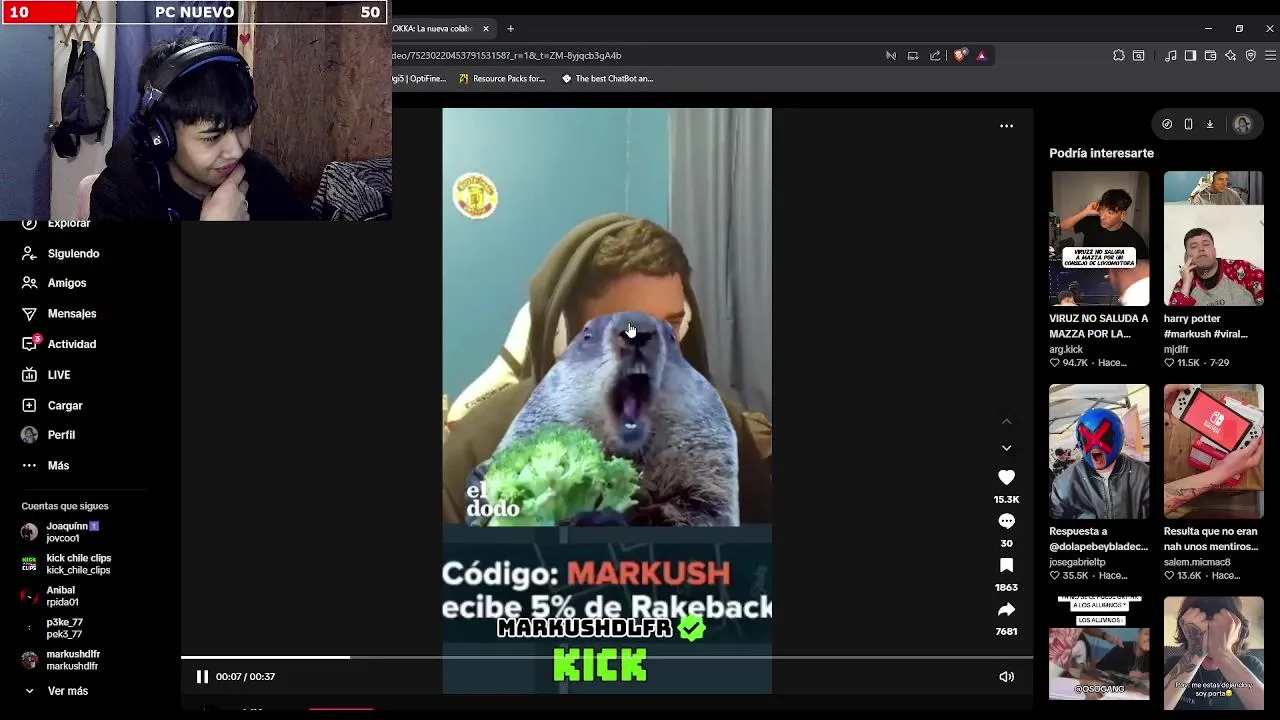Open thumbnail VIRUZ NO SALUDA A MAZZA
1280x720 pixels.
click(1099, 238)
